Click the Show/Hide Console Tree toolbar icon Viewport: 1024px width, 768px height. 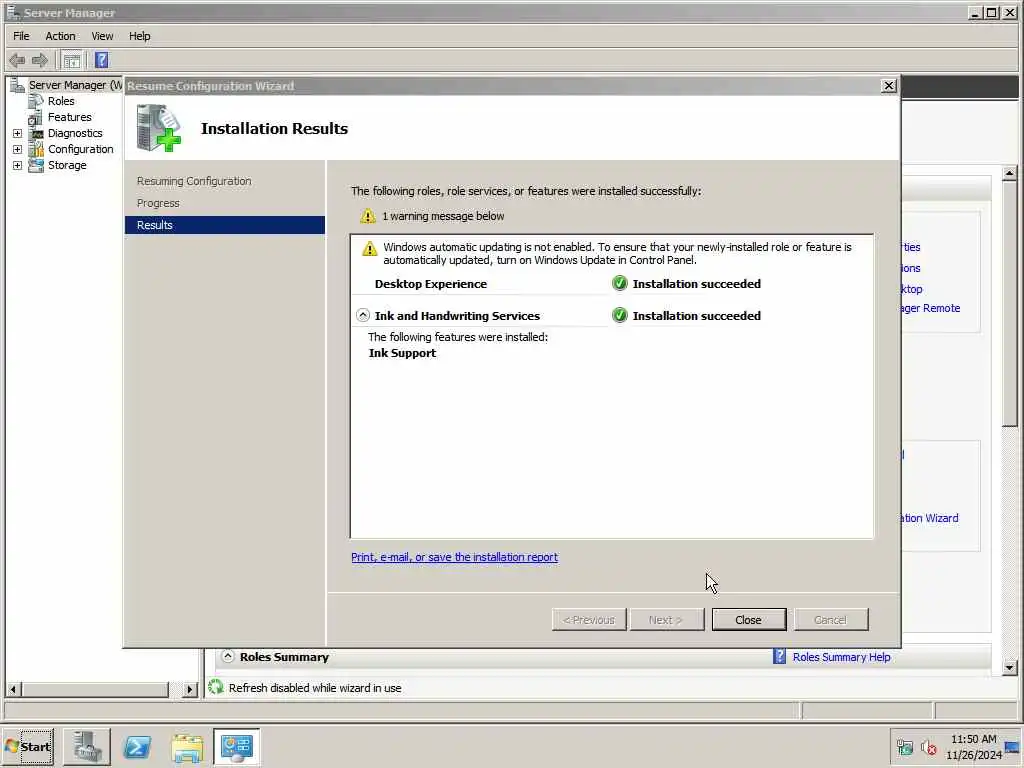coord(72,61)
